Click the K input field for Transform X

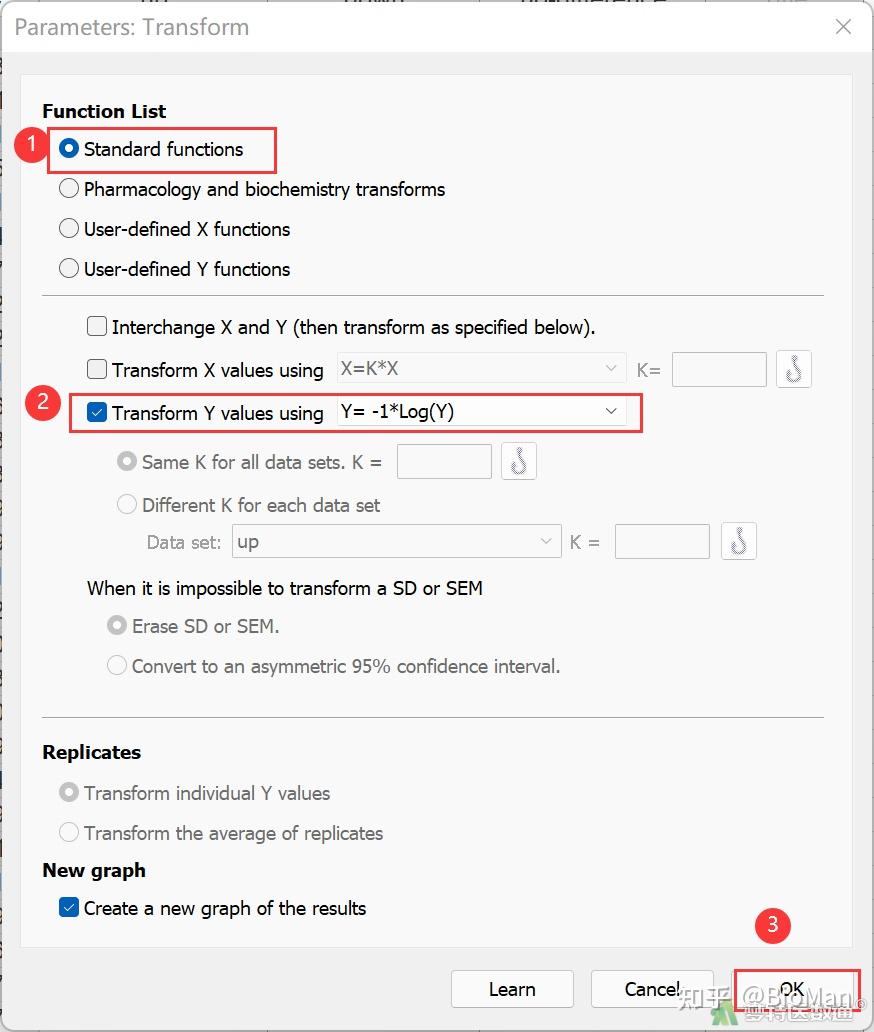click(x=719, y=369)
